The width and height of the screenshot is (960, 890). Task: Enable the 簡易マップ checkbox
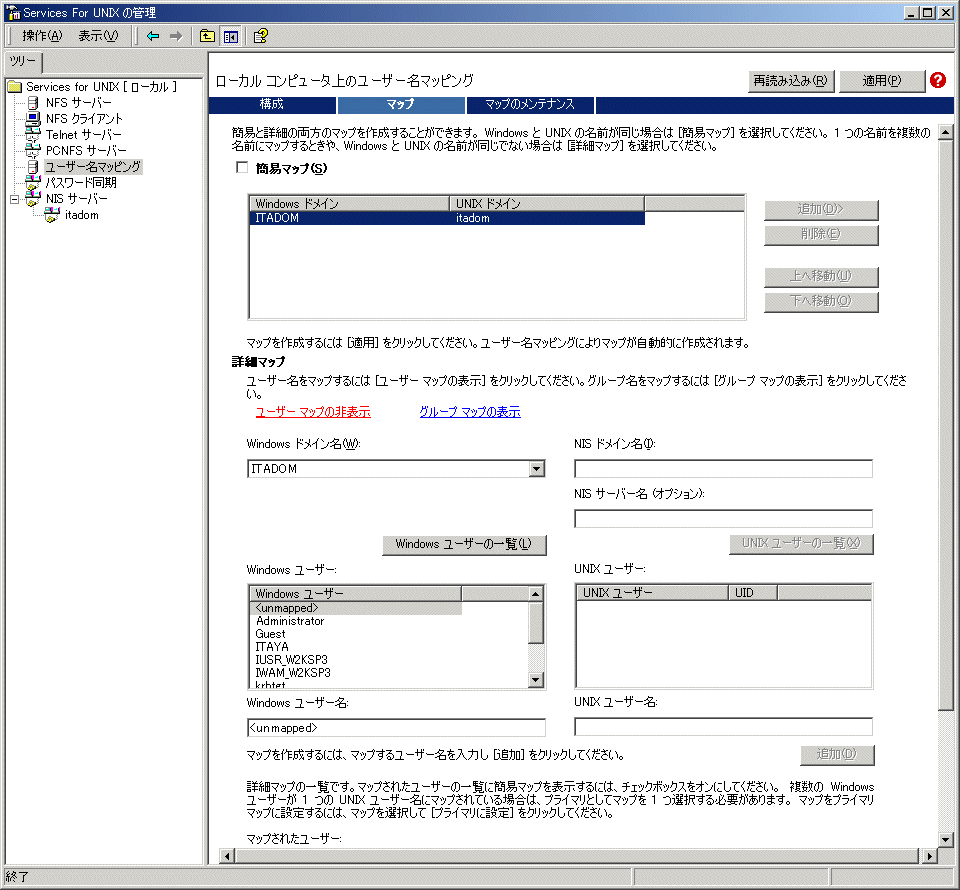click(242, 168)
